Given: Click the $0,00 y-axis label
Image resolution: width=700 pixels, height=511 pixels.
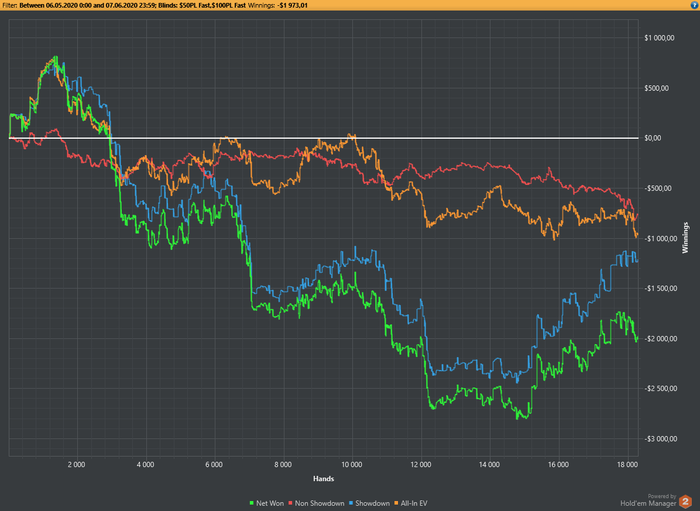Looking at the screenshot, I should point(653,138).
